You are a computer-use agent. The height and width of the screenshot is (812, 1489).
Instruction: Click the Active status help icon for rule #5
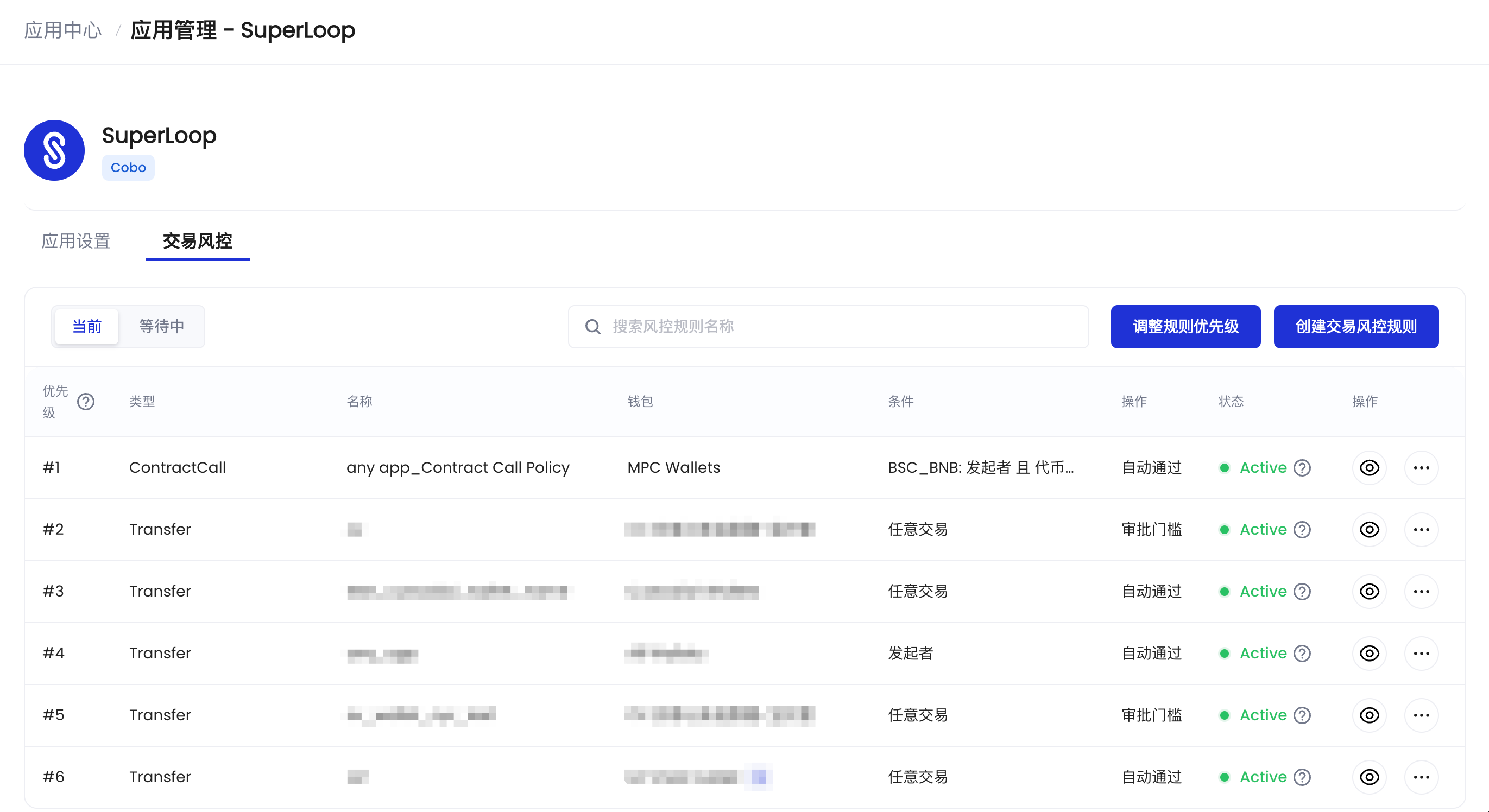(x=1302, y=715)
